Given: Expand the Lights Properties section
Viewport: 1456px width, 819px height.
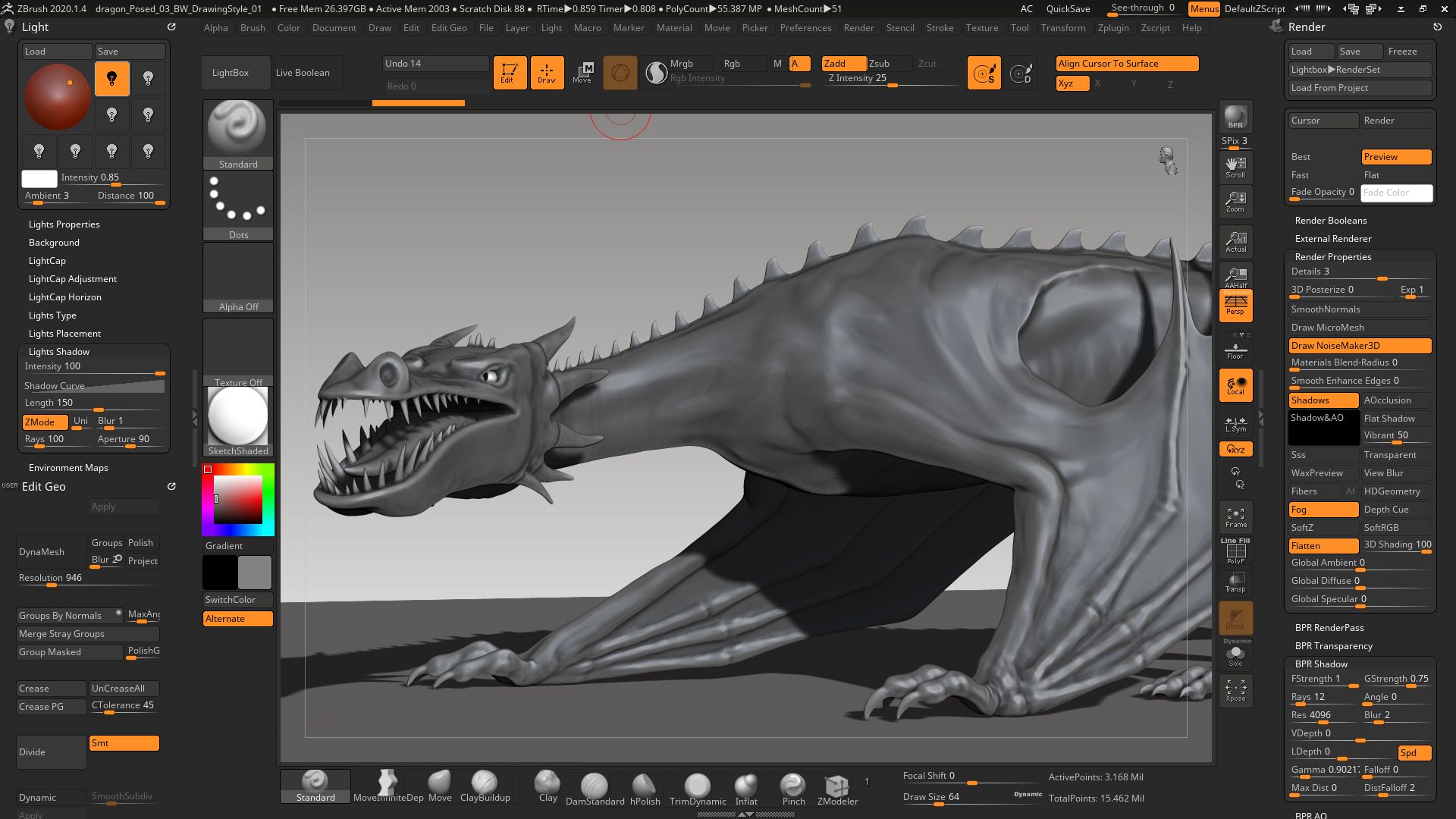Looking at the screenshot, I should tap(64, 224).
